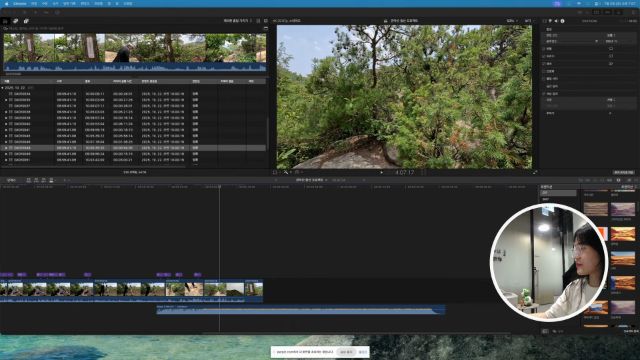The image size is (640, 360).
Task: Open the Titles and Generators sidebar icon
Action: pos(26,21)
